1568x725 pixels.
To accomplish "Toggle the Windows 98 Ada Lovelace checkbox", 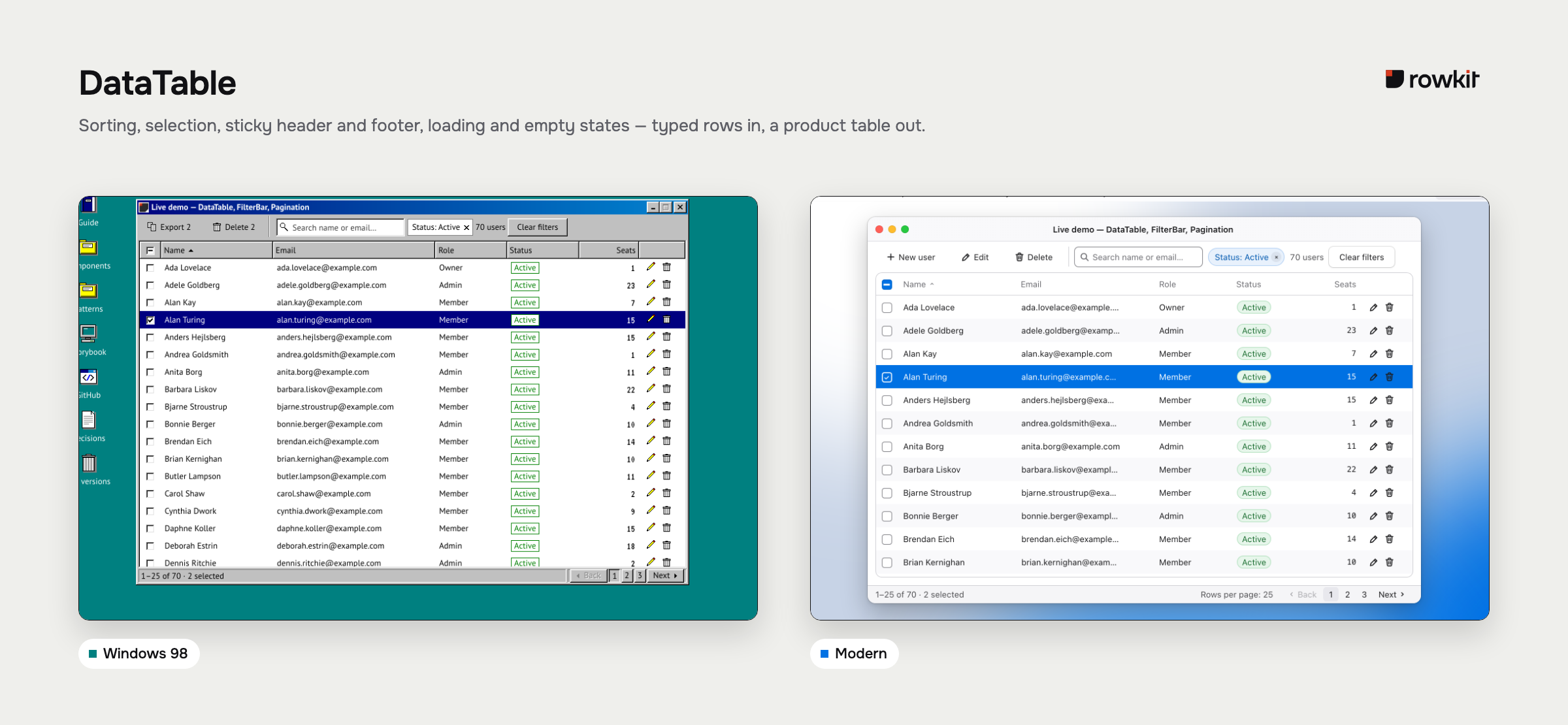I will pyautogui.click(x=150, y=268).
